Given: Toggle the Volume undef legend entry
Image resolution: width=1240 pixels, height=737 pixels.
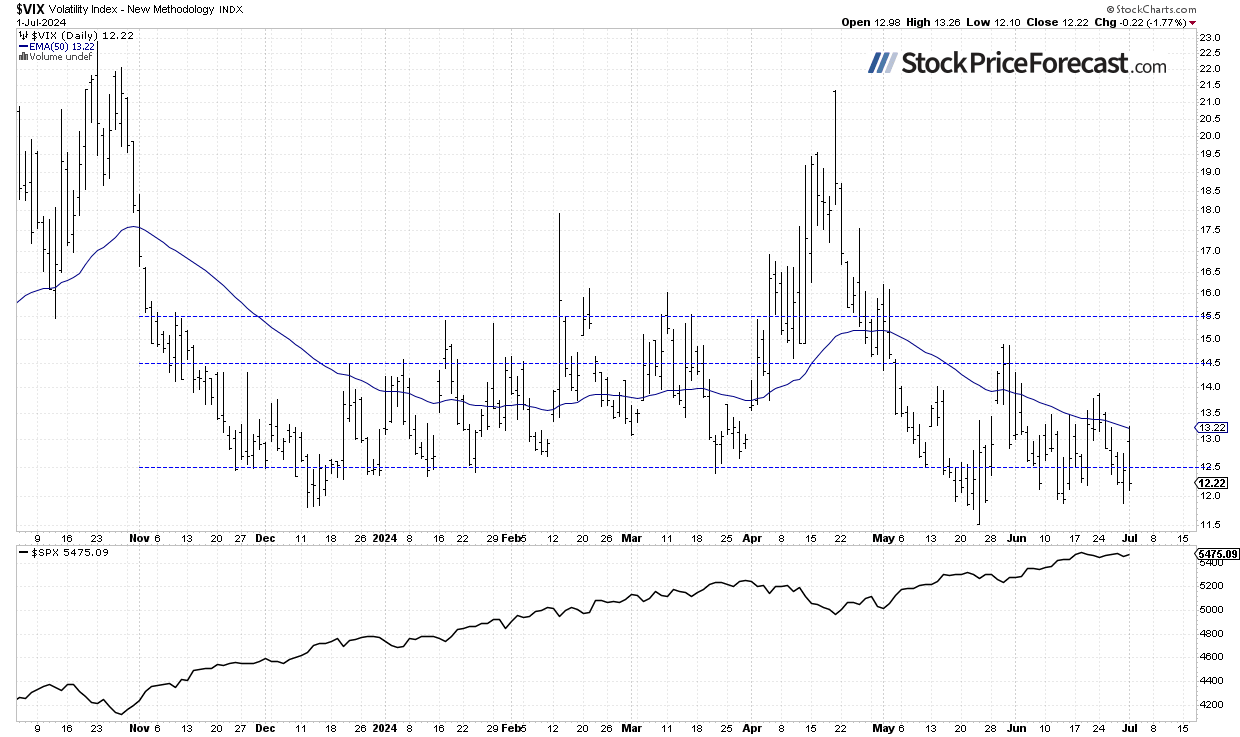Looking at the screenshot, I should 60,56.
